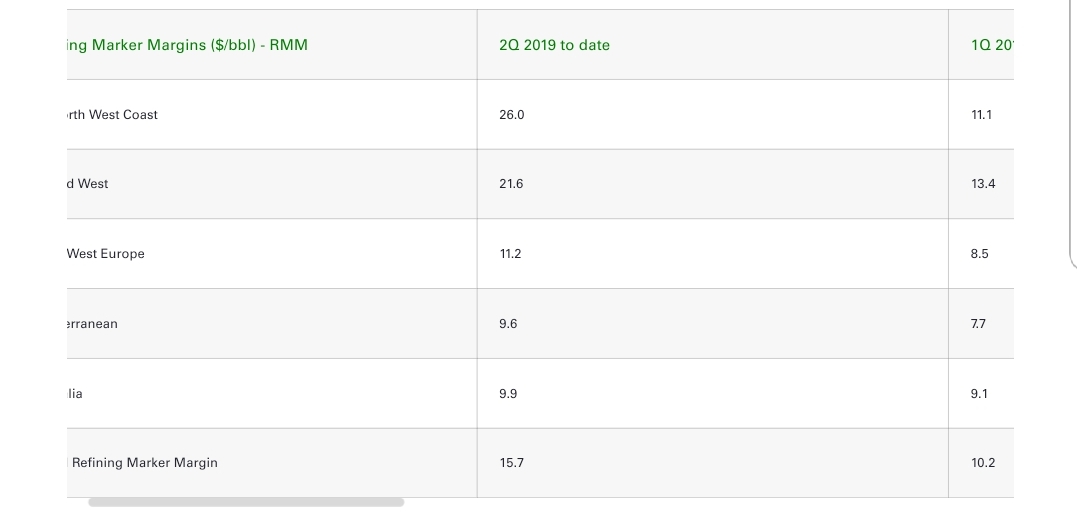Screen dimensions: 1077x525
Task: Select the 21.6 value in Mid West row
Action: click(x=511, y=184)
